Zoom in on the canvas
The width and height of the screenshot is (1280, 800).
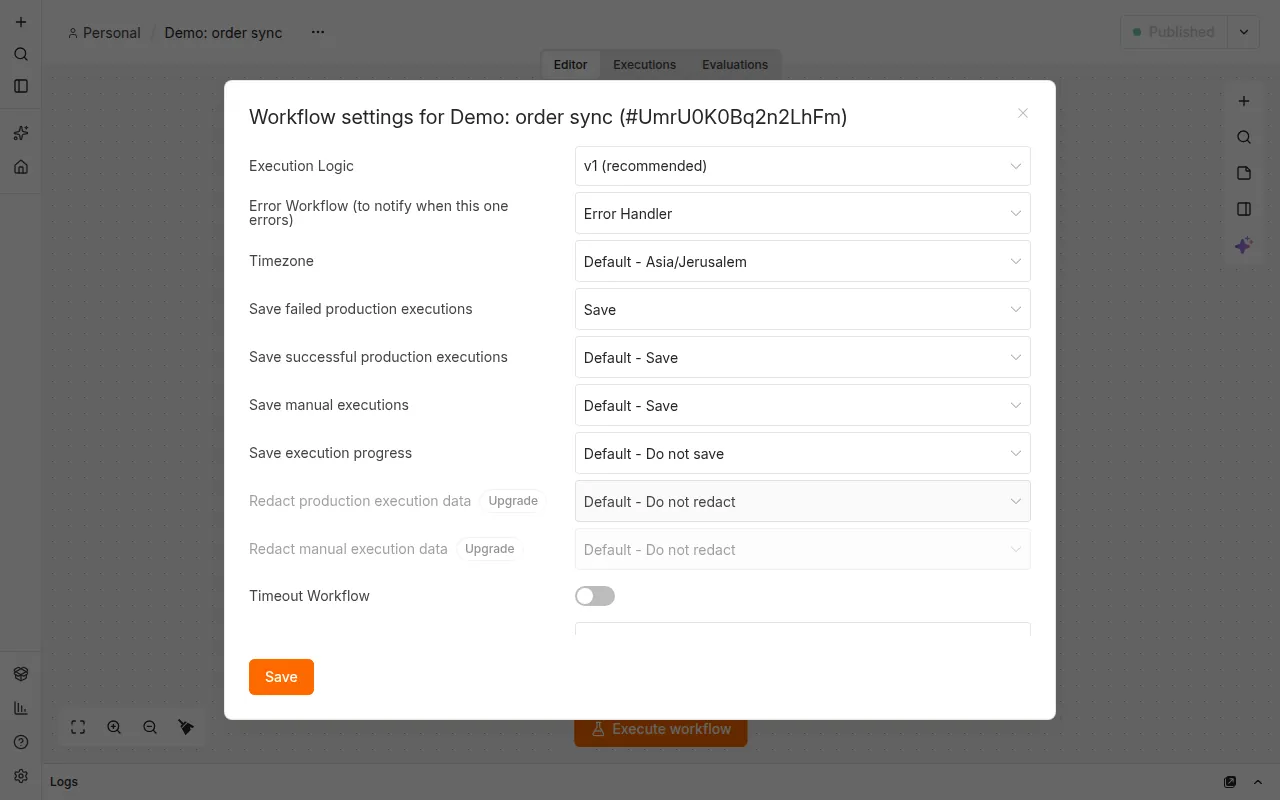click(114, 727)
